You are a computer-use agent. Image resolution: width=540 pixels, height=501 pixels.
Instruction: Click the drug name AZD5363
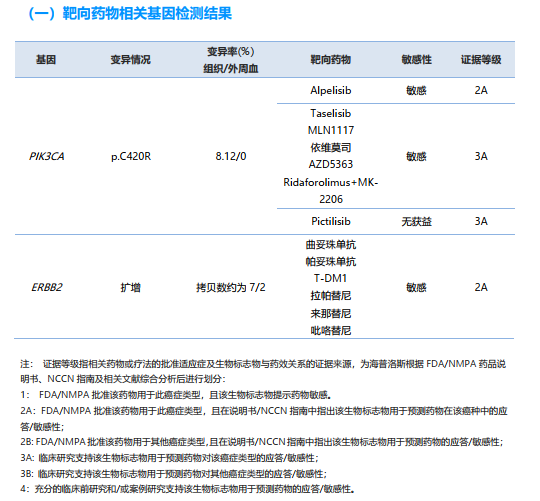click(331, 164)
